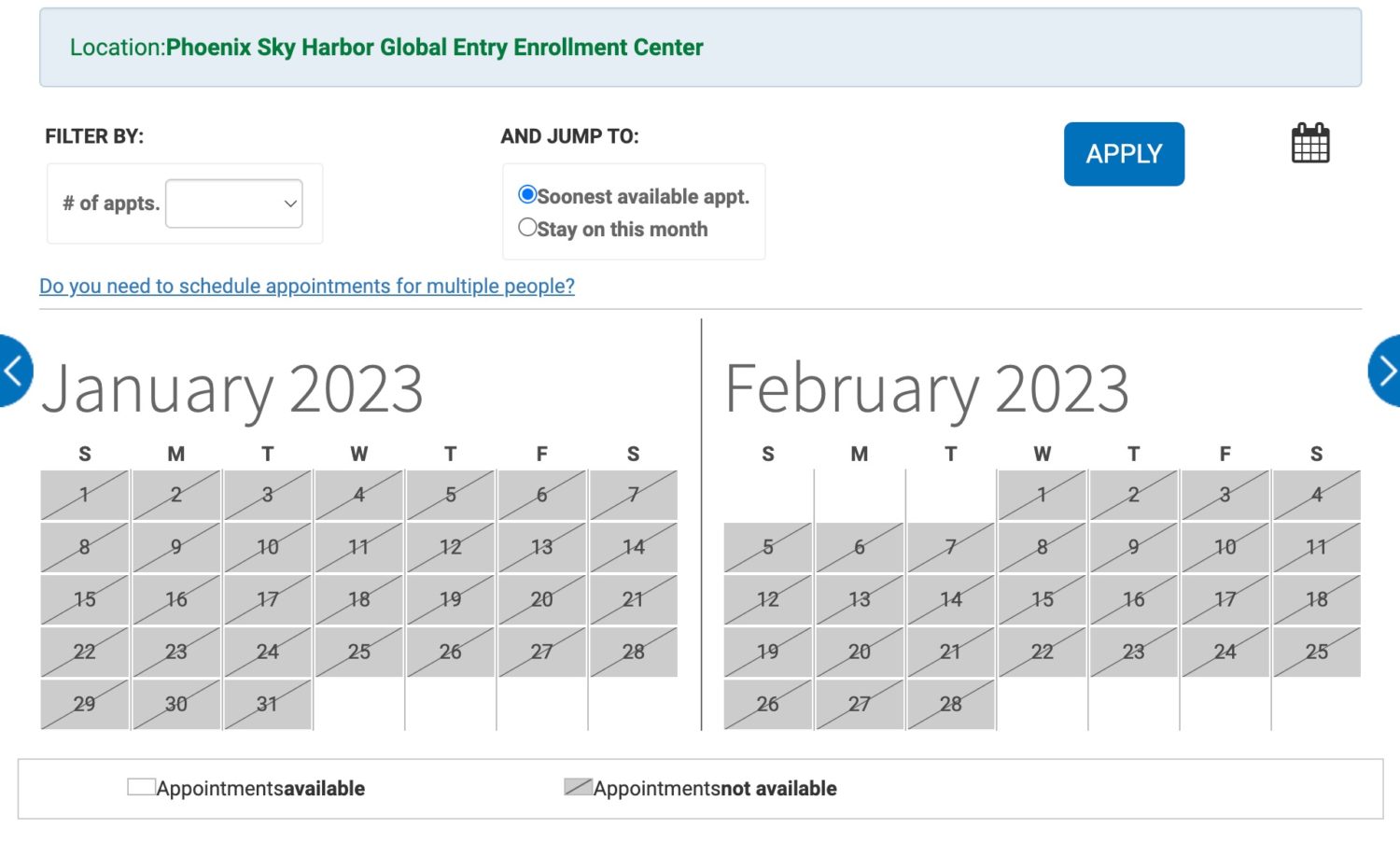
Task: Select February 1 on the calendar
Action: pos(1042,495)
